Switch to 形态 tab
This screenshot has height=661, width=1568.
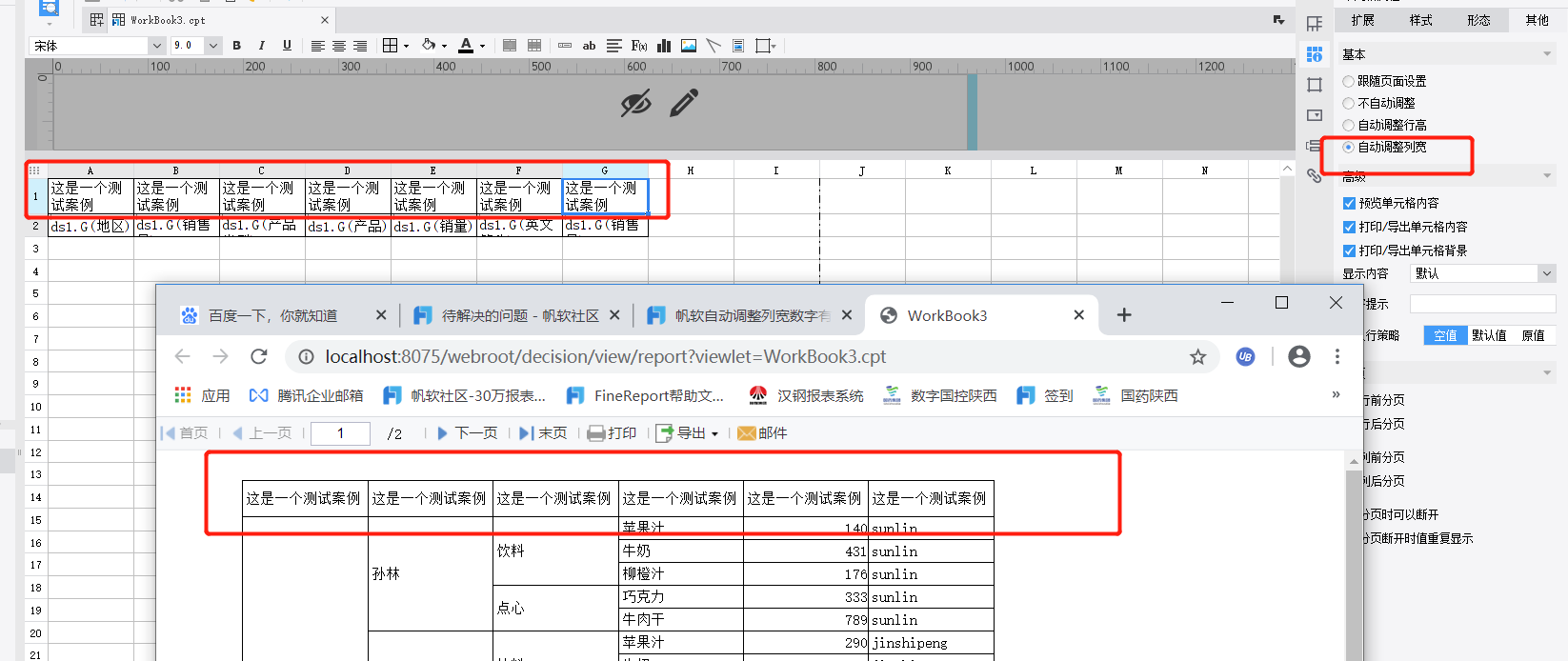pyautogui.click(x=1478, y=20)
